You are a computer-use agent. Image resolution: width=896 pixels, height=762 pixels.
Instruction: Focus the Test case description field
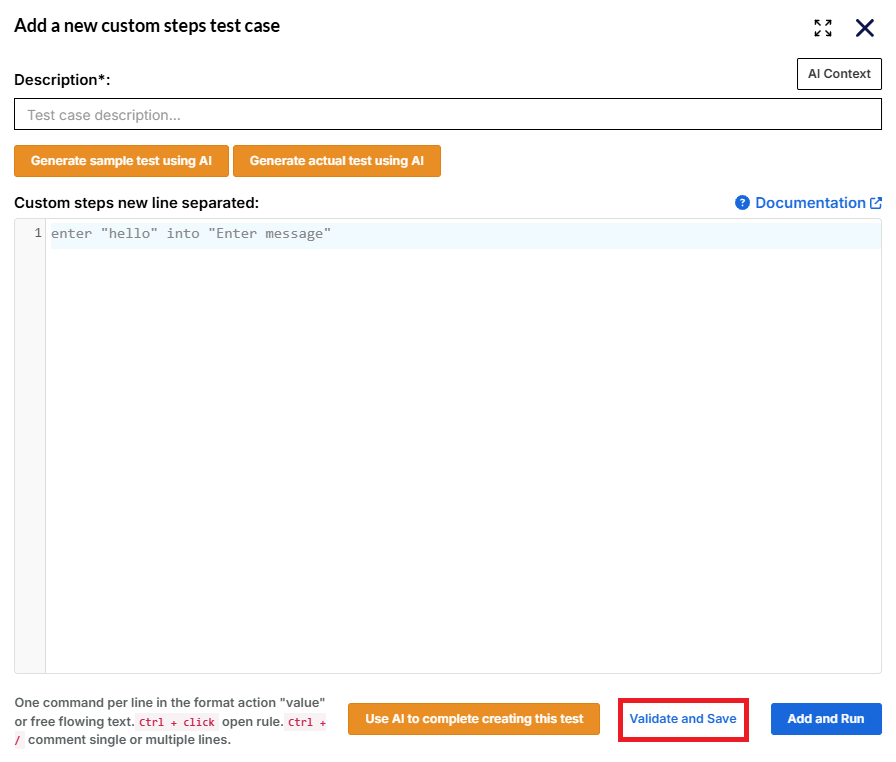click(x=447, y=114)
